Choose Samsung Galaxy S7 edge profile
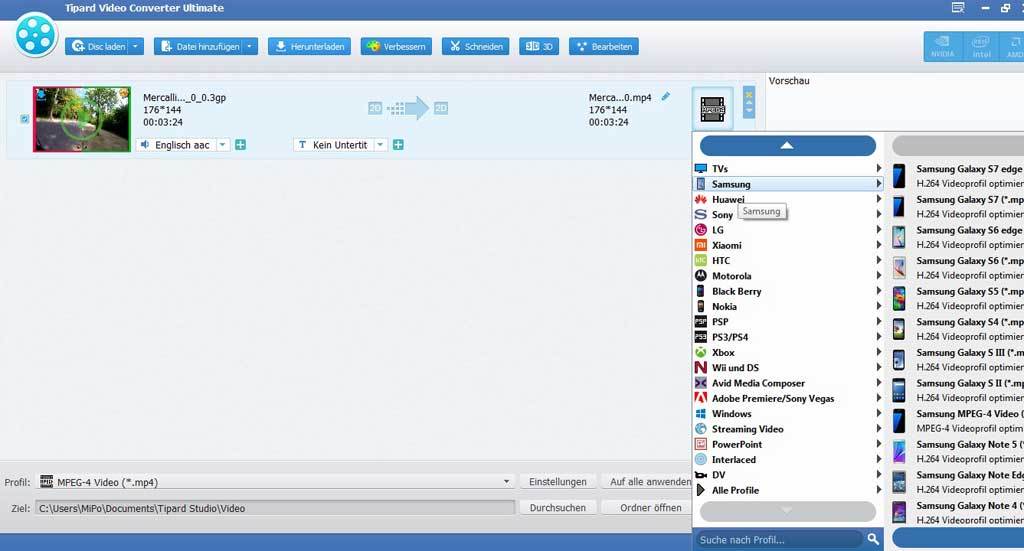Image resolution: width=1024 pixels, height=551 pixels. pos(957,176)
